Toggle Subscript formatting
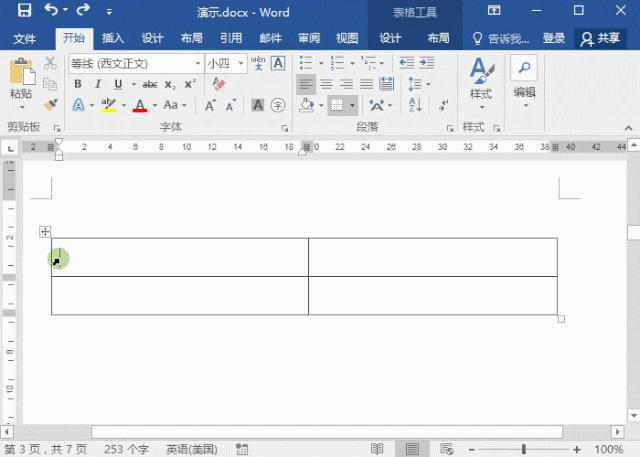640x457 pixels. pyautogui.click(x=170, y=84)
